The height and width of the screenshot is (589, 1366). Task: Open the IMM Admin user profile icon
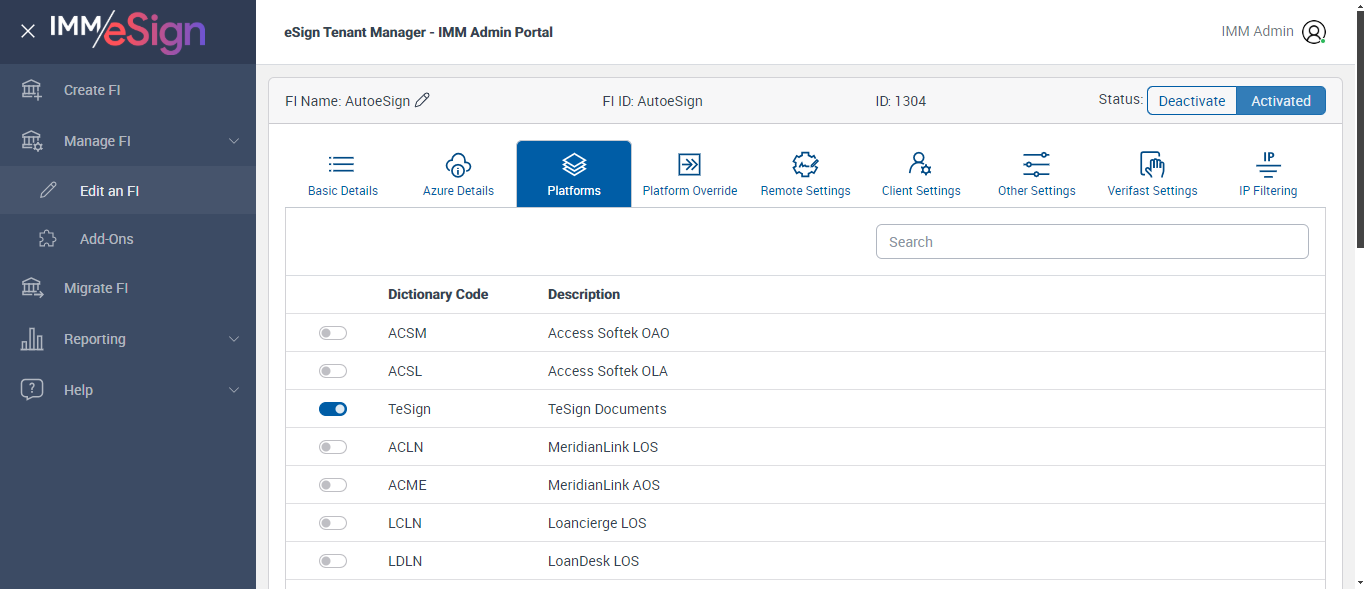1314,32
